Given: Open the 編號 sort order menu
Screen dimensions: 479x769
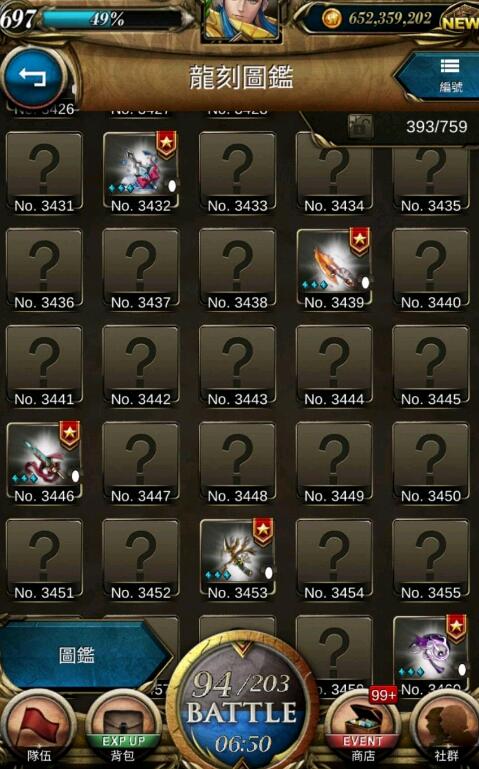Looking at the screenshot, I should click(x=444, y=77).
